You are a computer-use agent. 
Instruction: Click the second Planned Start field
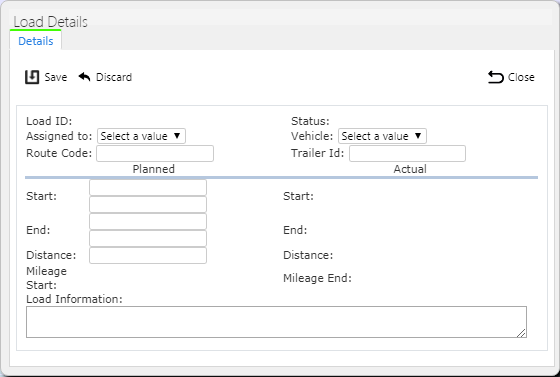point(148,205)
